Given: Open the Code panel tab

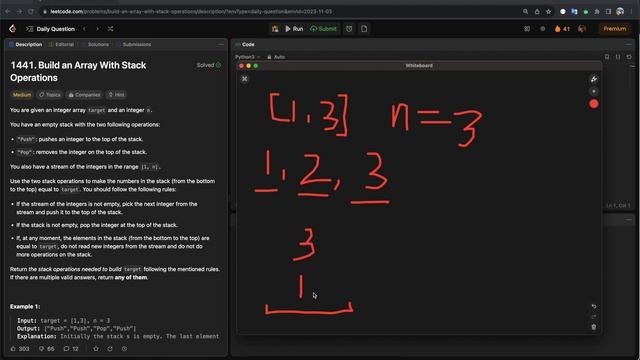Looking at the screenshot, I should click(245, 44).
